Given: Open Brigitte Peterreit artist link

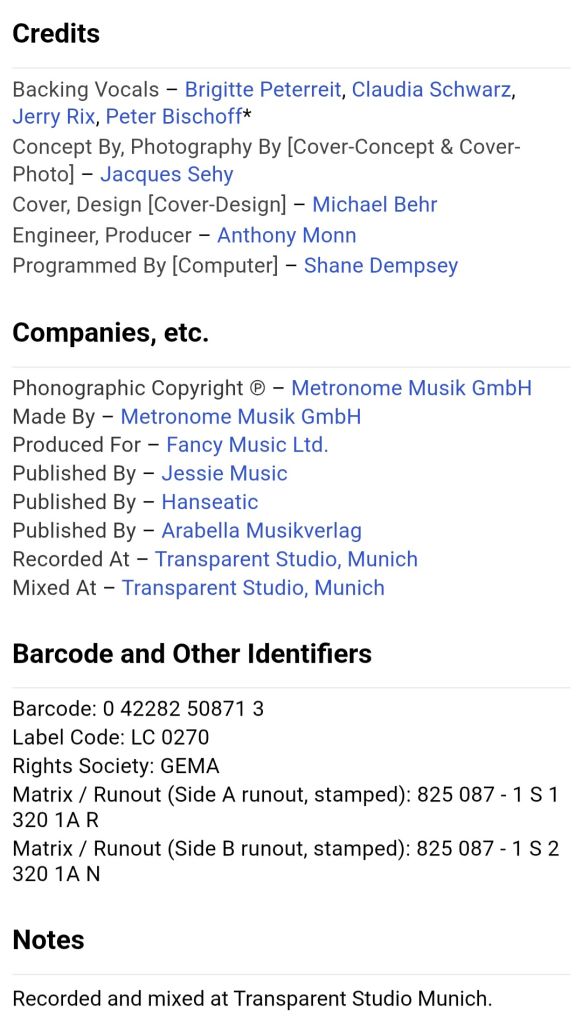Looking at the screenshot, I should tap(263, 89).
